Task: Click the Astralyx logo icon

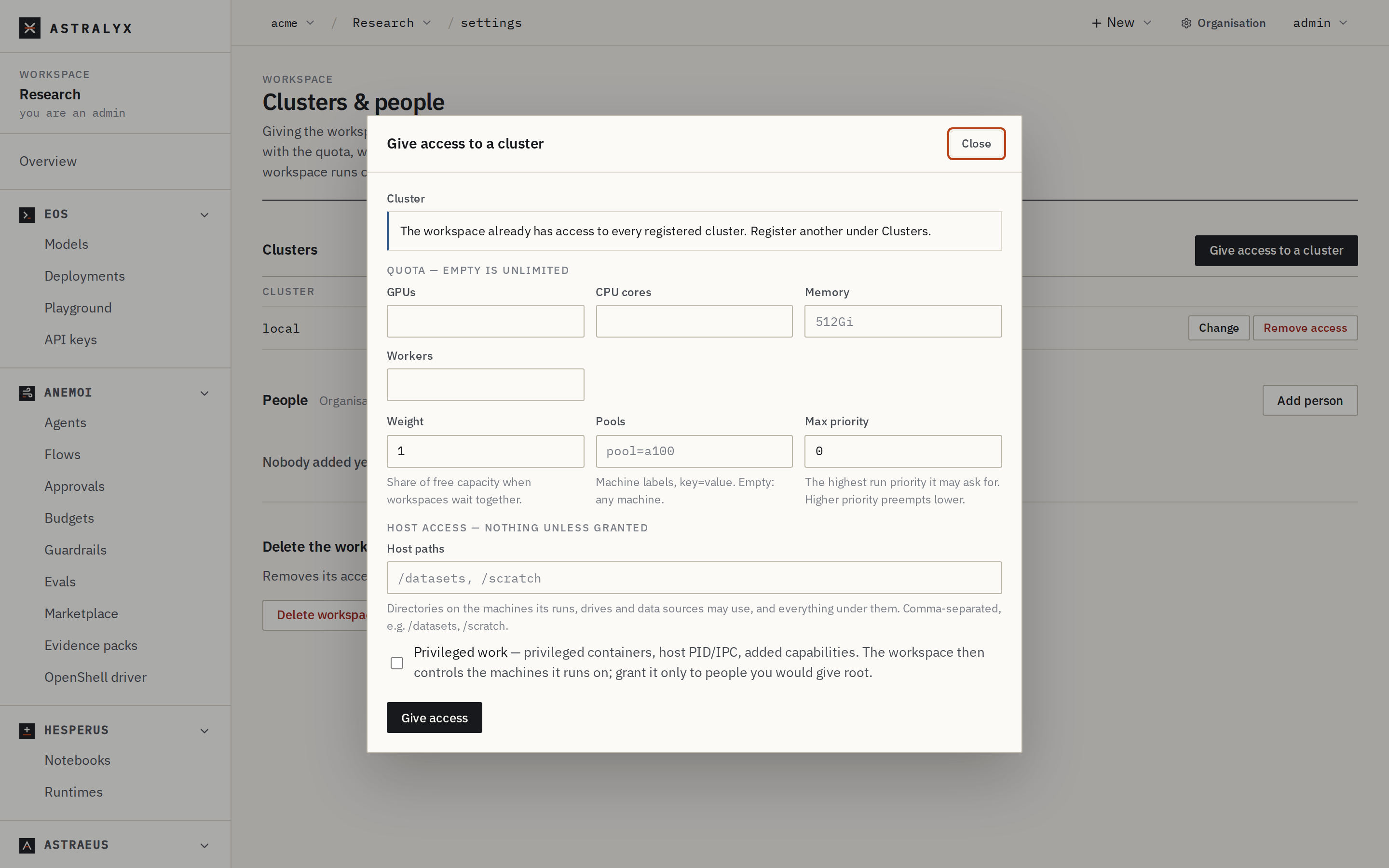Action: pyautogui.click(x=29, y=27)
